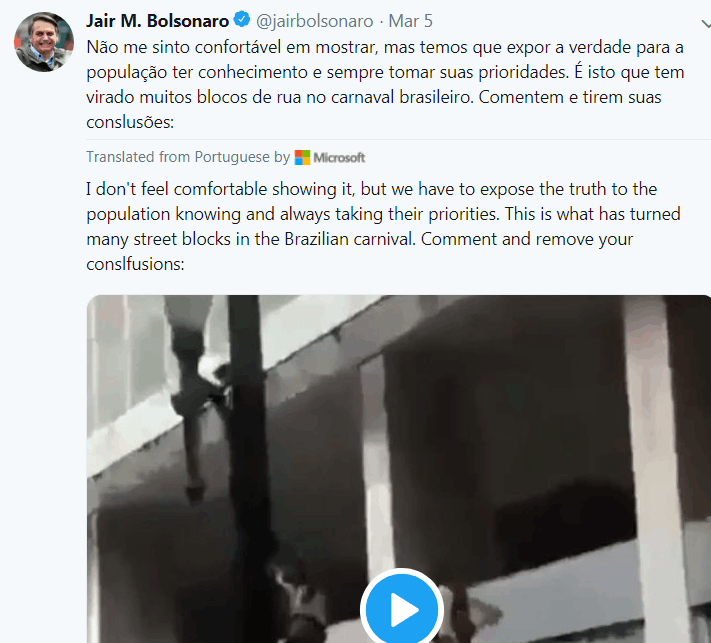Click the blue play button on the video
Image resolution: width=711 pixels, height=643 pixels.
coord(402,609)
